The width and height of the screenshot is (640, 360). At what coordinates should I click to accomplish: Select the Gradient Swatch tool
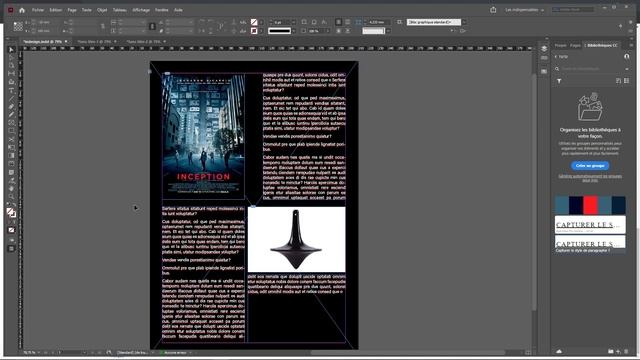(x=11, y=156)
